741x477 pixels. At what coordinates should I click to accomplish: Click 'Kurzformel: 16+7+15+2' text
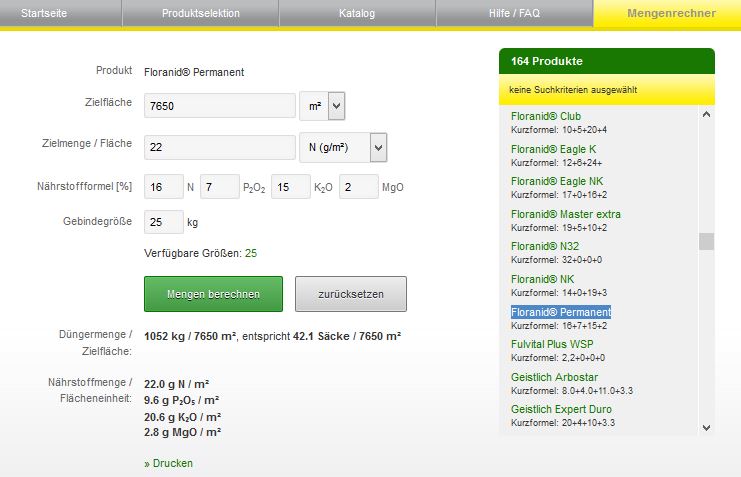tap(559, 326)
